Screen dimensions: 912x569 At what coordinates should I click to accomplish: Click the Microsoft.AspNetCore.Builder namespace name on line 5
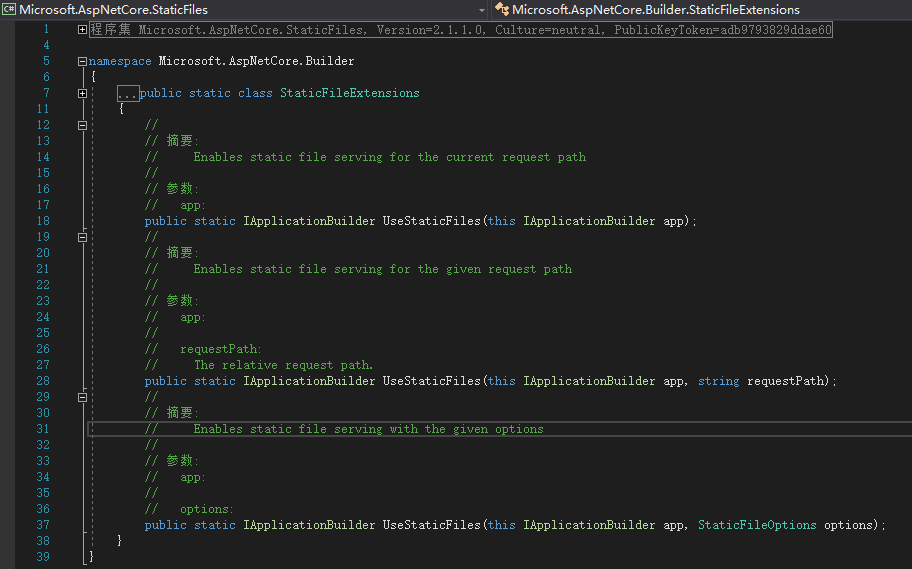[256, 61]
